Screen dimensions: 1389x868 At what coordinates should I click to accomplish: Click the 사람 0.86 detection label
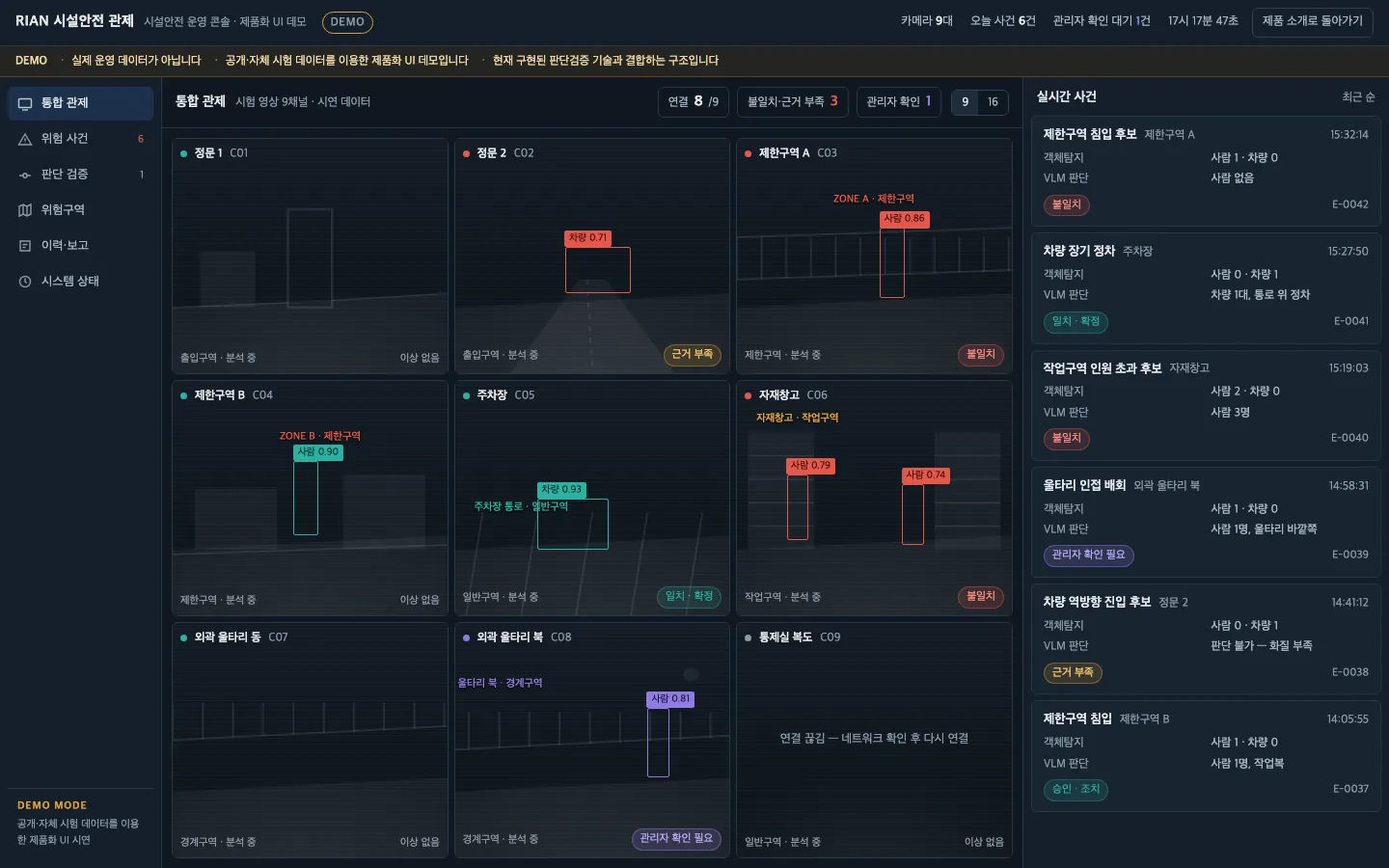coord(905,219)
